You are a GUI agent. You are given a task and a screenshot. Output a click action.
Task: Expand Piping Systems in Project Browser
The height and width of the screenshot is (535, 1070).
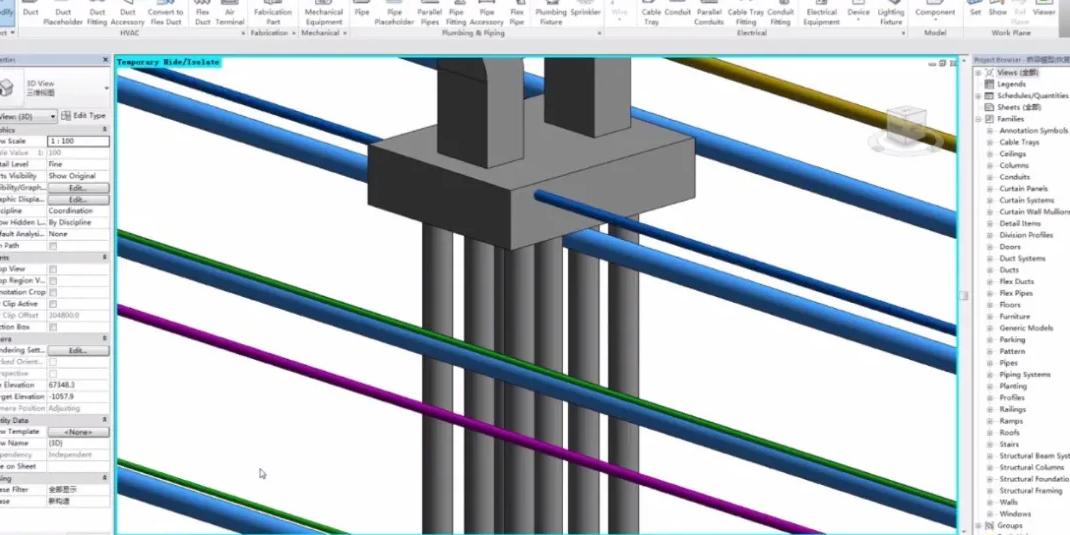point(990,375)
